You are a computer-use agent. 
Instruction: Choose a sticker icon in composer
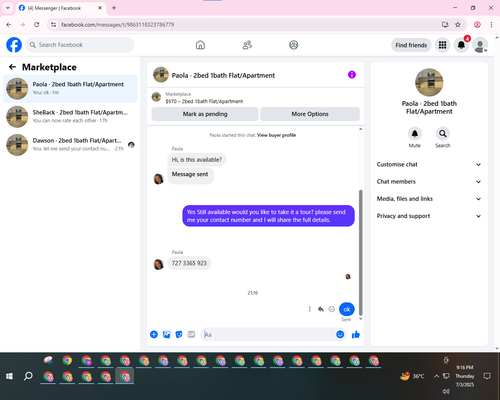click(179, 334)
